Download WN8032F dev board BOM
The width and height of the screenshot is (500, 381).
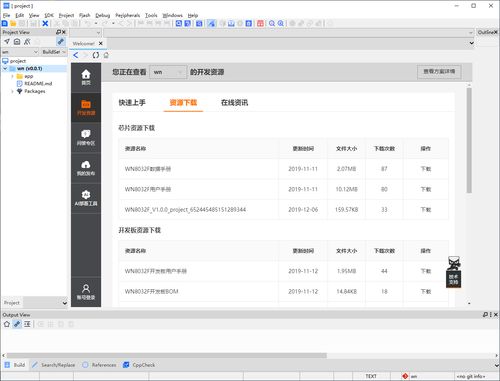[x=426, y=292]
